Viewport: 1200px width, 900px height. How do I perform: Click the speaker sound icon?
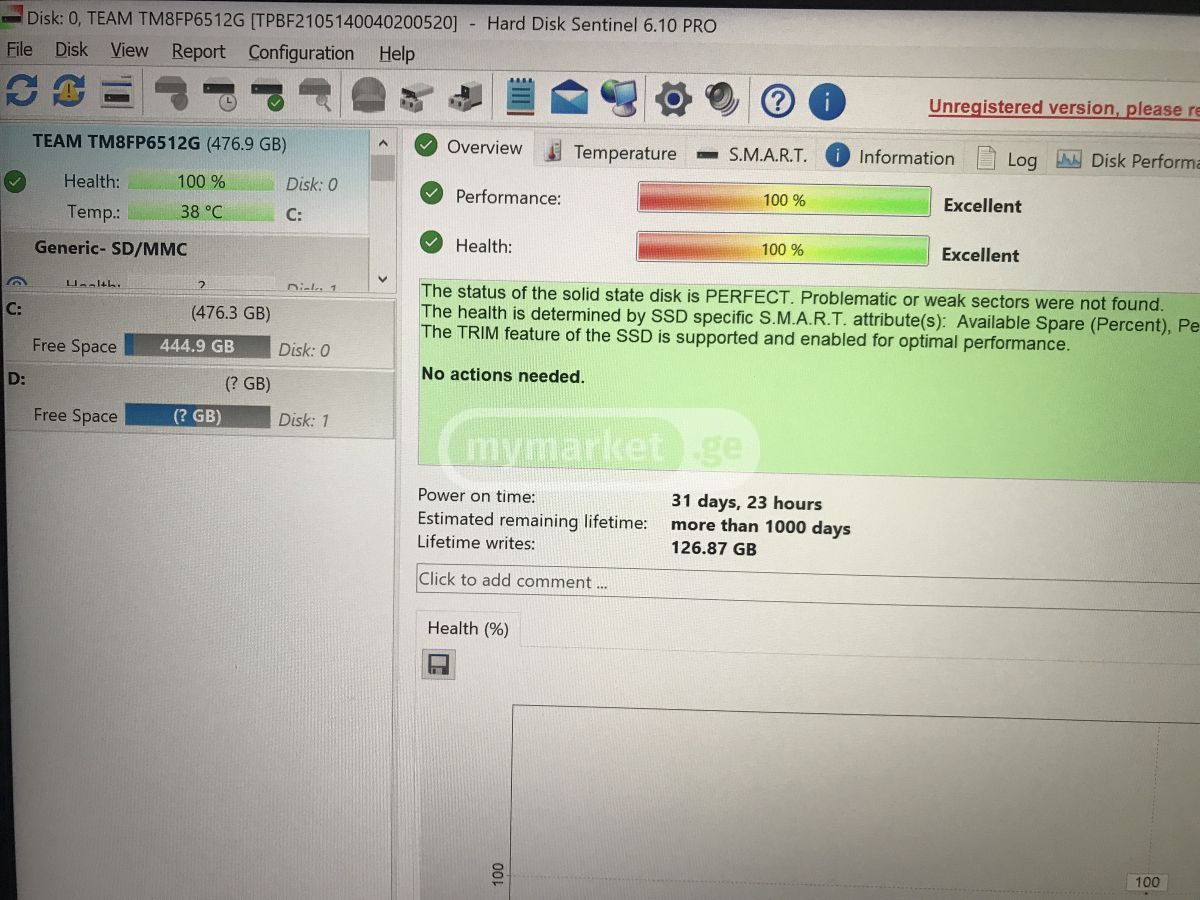tap(721, 99)
